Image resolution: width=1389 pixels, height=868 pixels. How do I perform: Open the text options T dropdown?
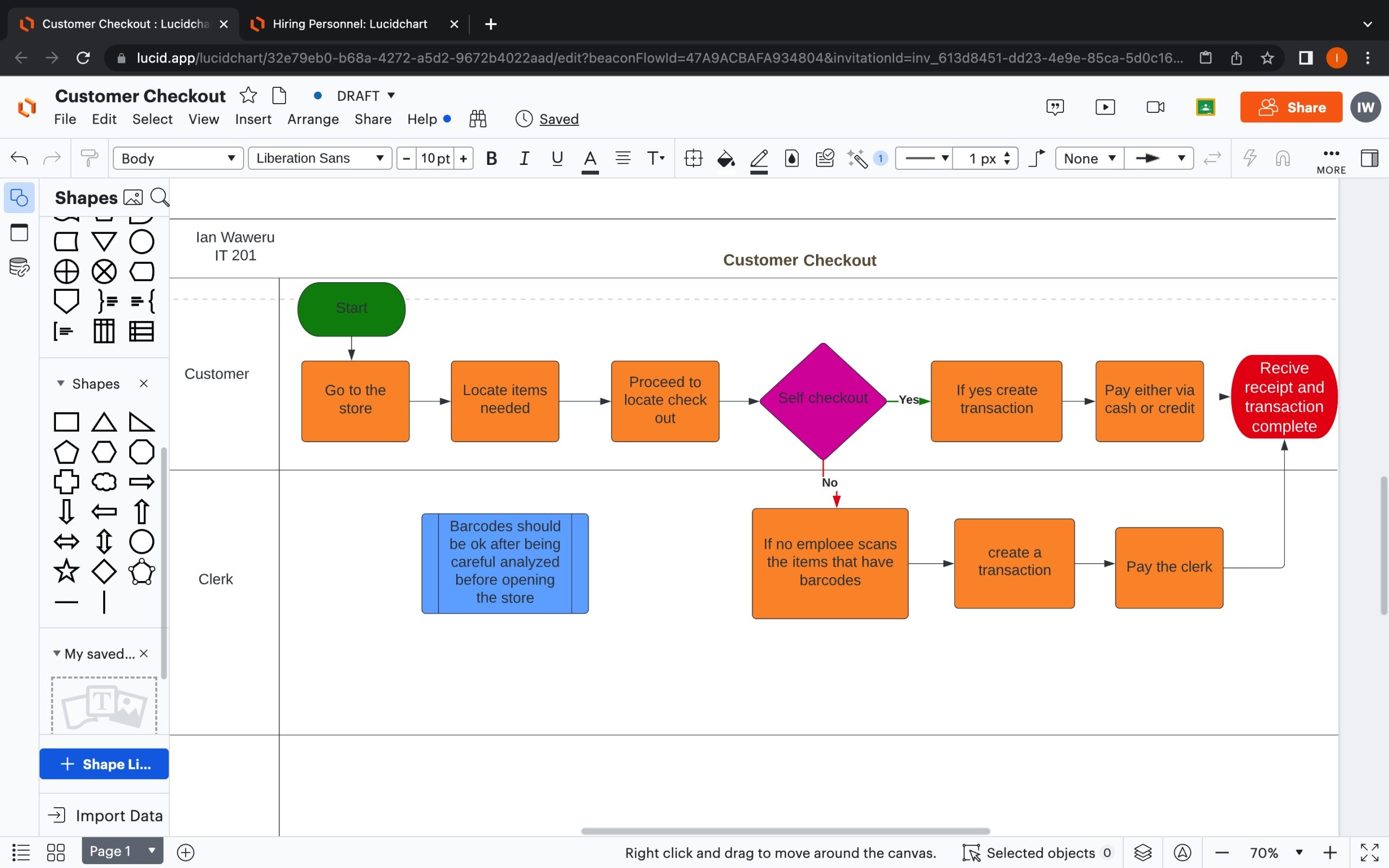click(655, 158)
